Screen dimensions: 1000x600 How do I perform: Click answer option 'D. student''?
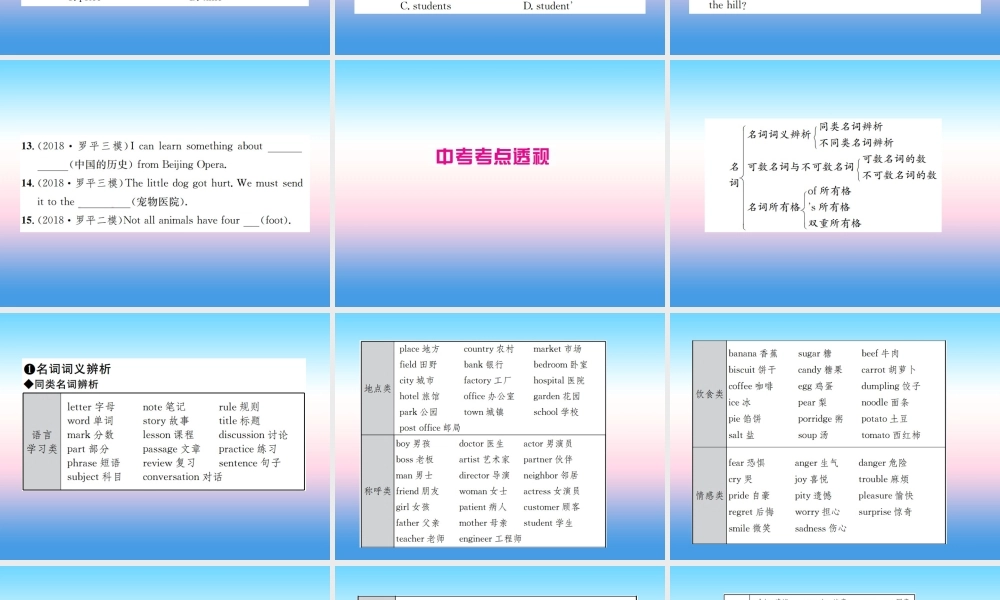click(x=547, y=6)
